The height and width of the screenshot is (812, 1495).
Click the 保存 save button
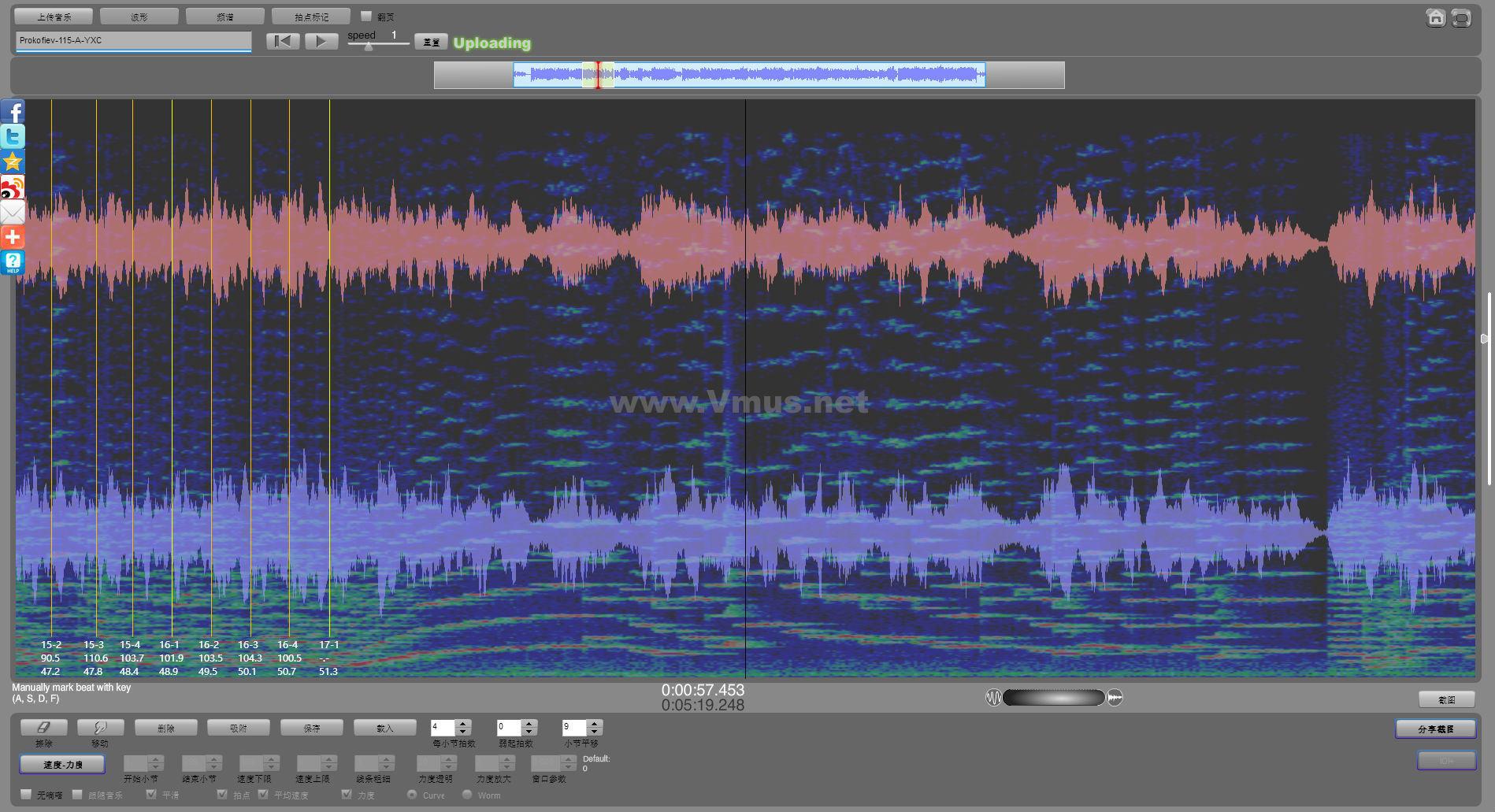pyautogui.click(x=312, y=728)
